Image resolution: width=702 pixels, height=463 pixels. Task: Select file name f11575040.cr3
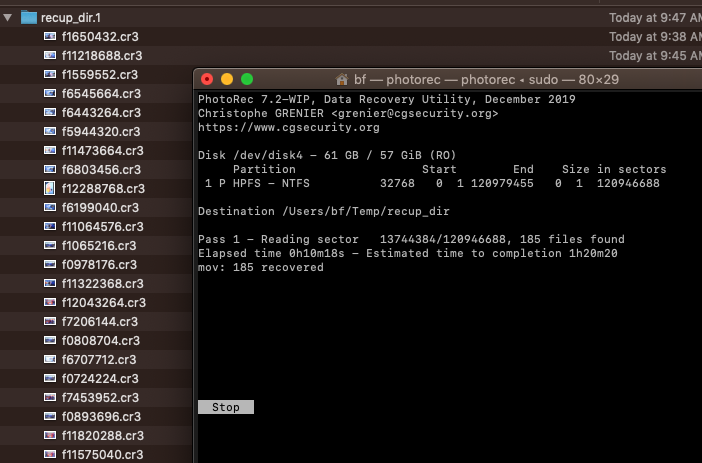[x=103, y=455]
